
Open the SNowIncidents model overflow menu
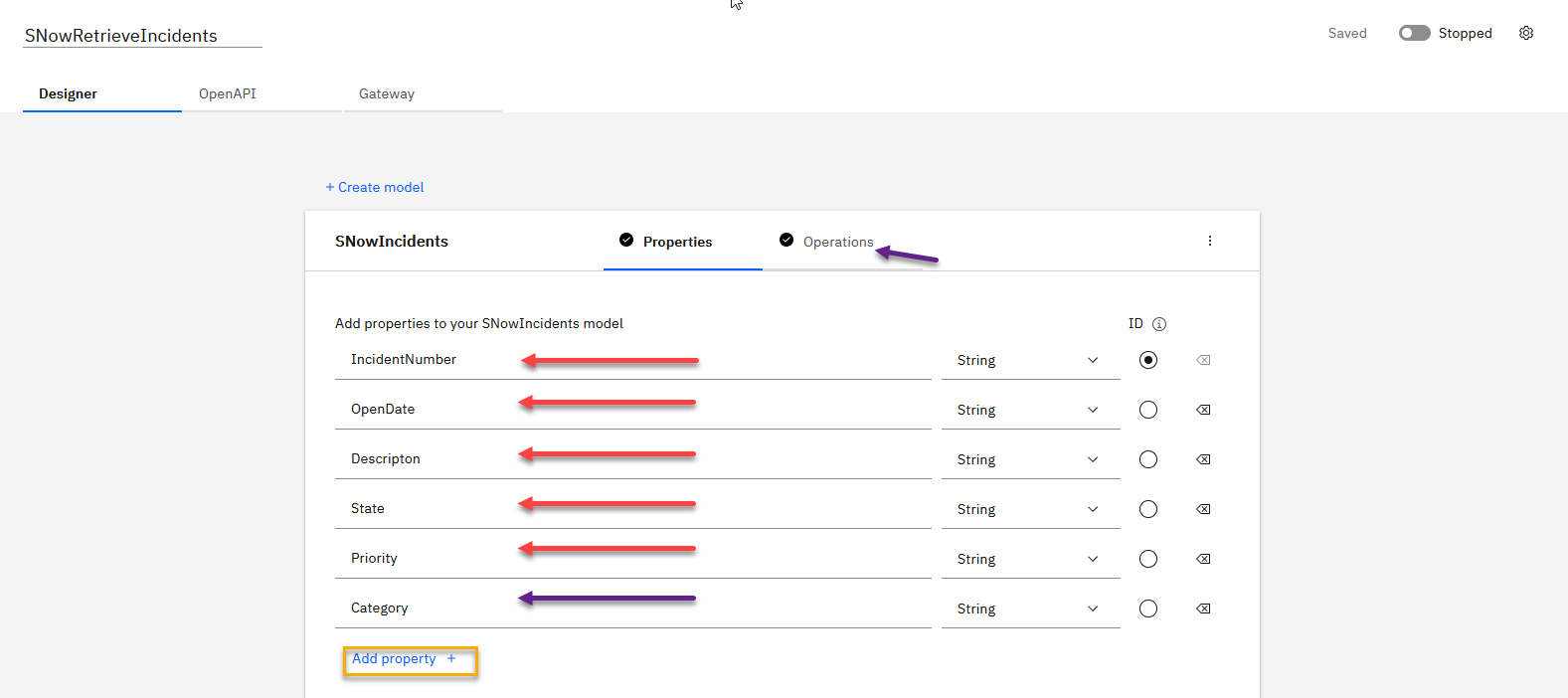1209,241
